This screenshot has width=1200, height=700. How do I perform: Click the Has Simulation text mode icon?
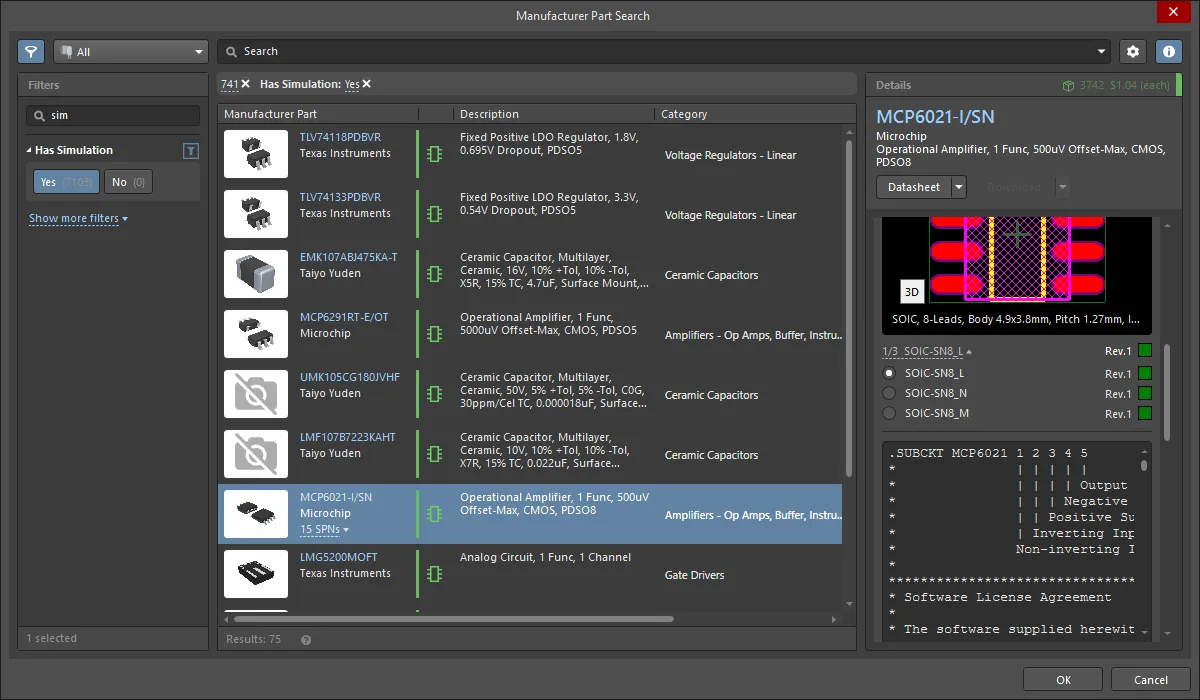point(191,151)
